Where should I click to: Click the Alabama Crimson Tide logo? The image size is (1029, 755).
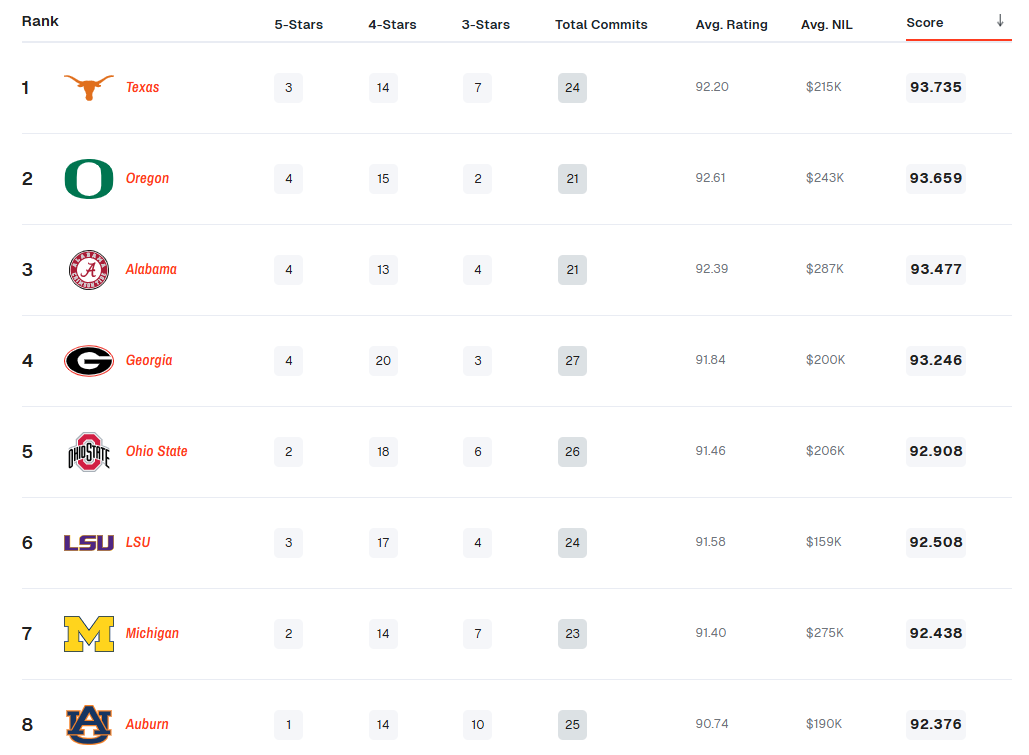click(x=89, y=269)
